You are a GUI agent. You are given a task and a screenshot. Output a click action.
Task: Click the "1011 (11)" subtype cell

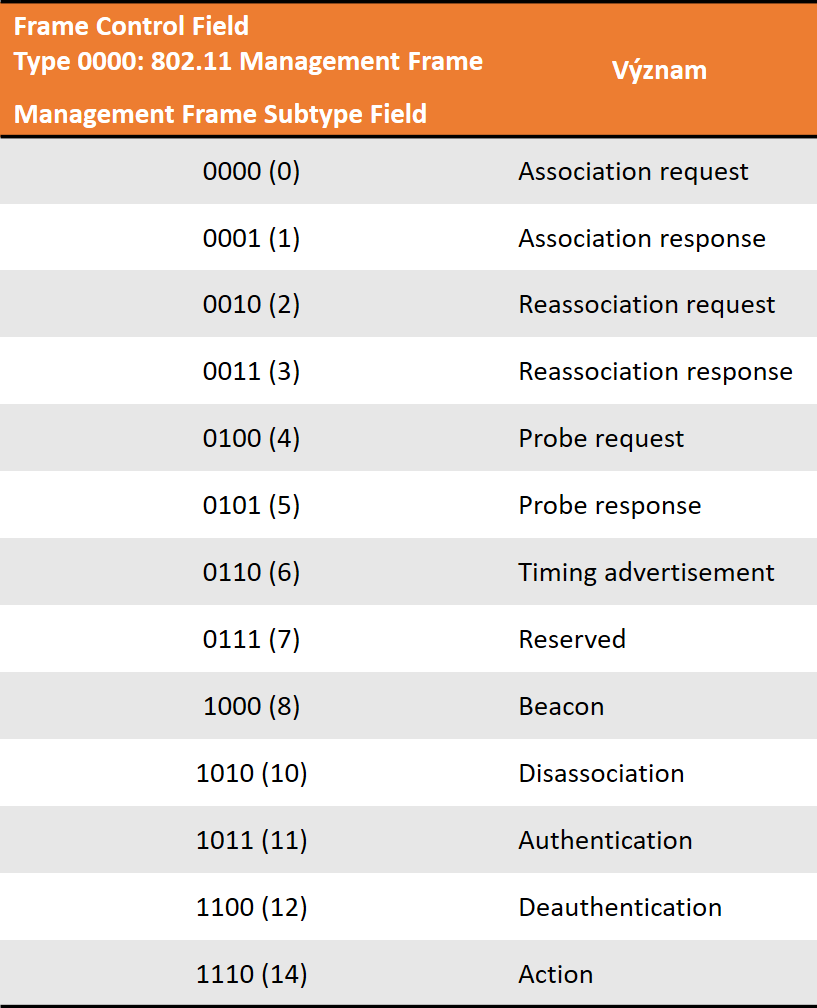click(x=251, y=841)
